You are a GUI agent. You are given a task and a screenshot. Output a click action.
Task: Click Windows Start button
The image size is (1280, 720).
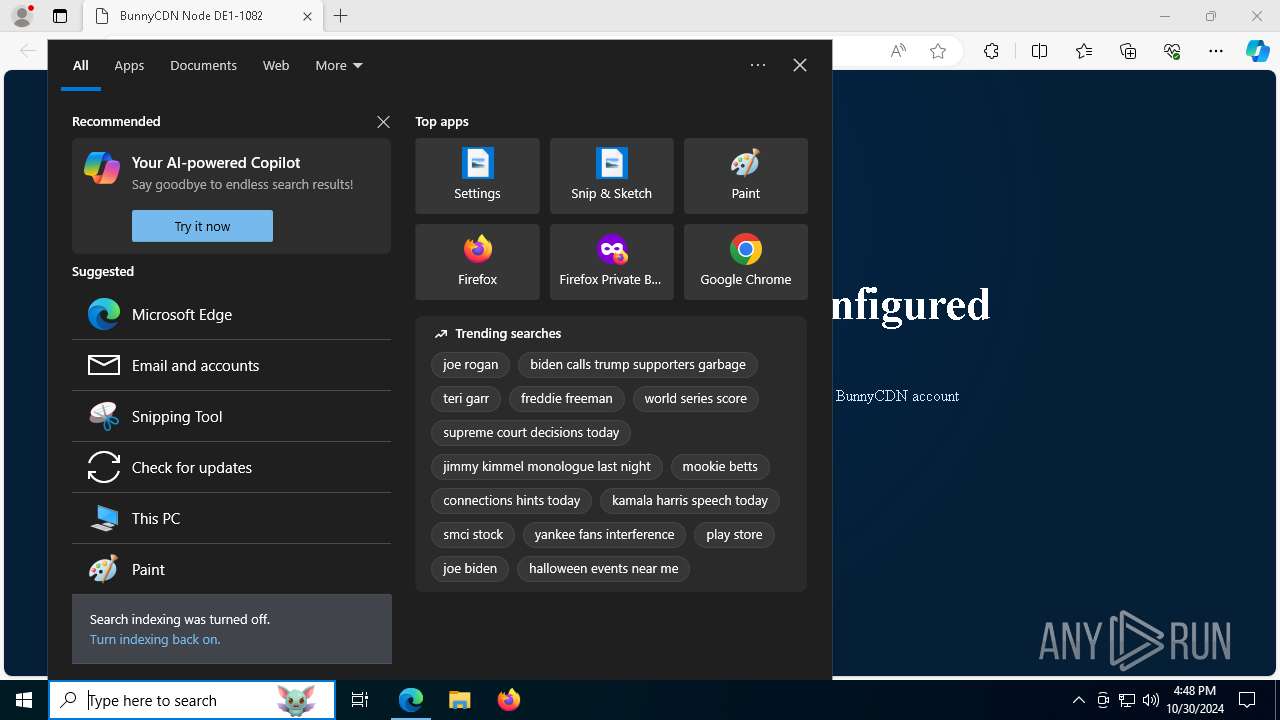tap(24, 700)
